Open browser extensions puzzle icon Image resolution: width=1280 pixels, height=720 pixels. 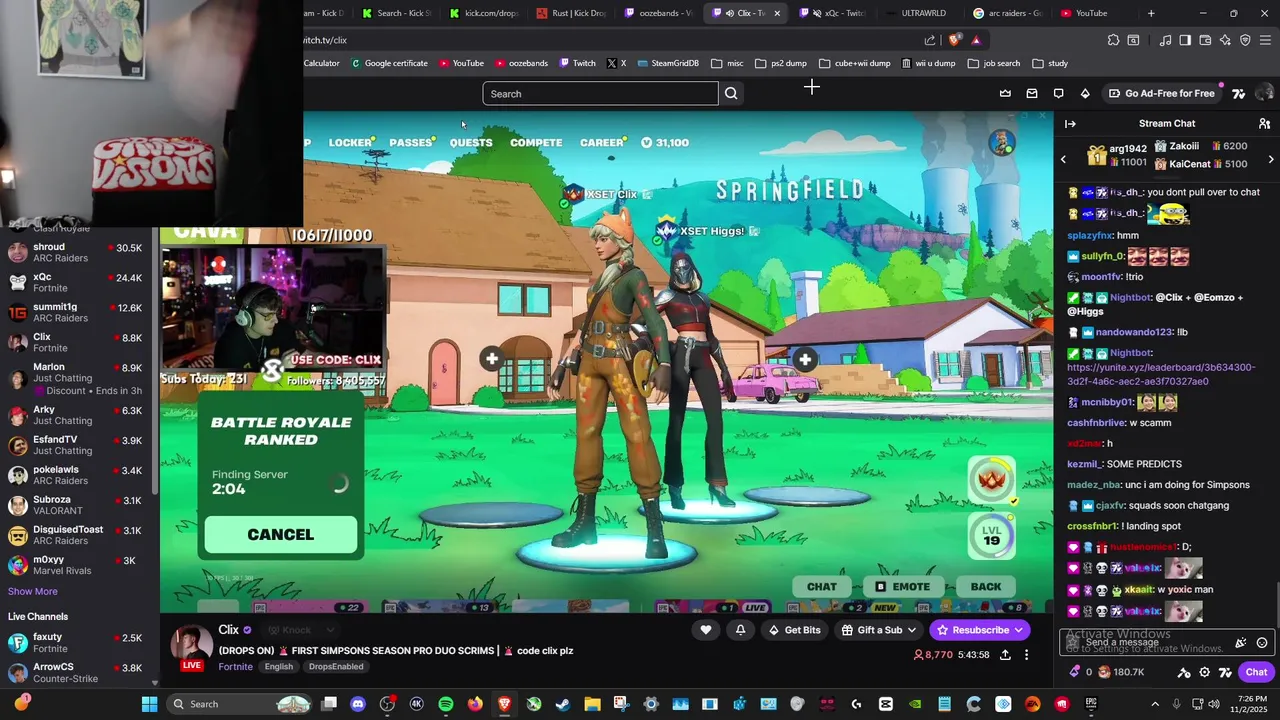click(1113, 40)
